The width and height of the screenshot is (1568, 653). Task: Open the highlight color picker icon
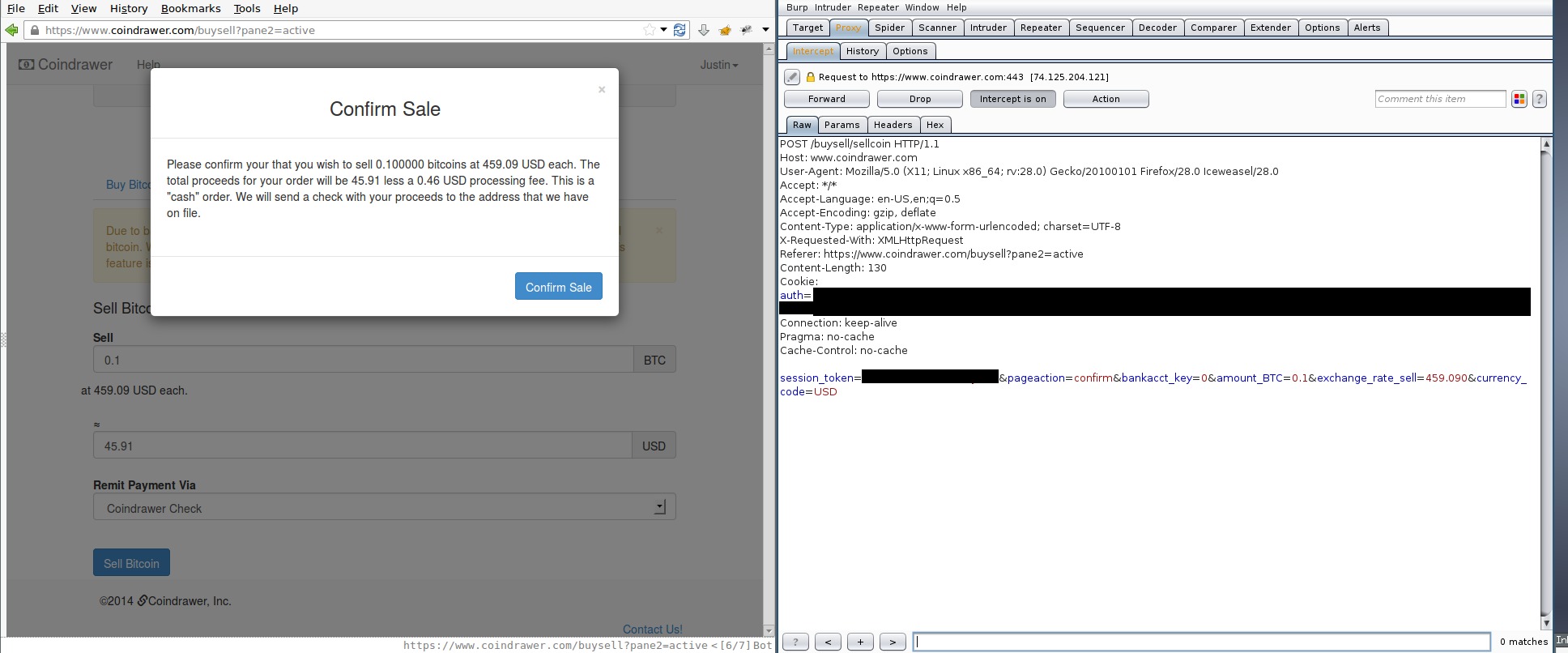[x=1519, y=99]
